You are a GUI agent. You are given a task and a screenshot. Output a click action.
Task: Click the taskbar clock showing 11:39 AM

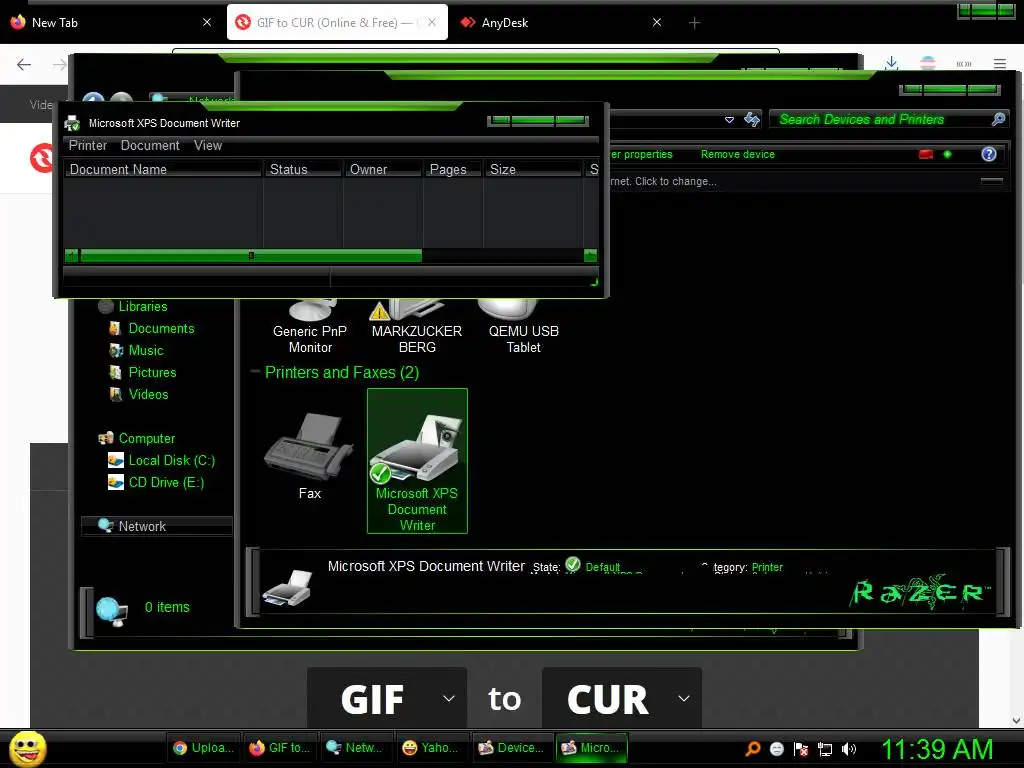pos(937,749)
